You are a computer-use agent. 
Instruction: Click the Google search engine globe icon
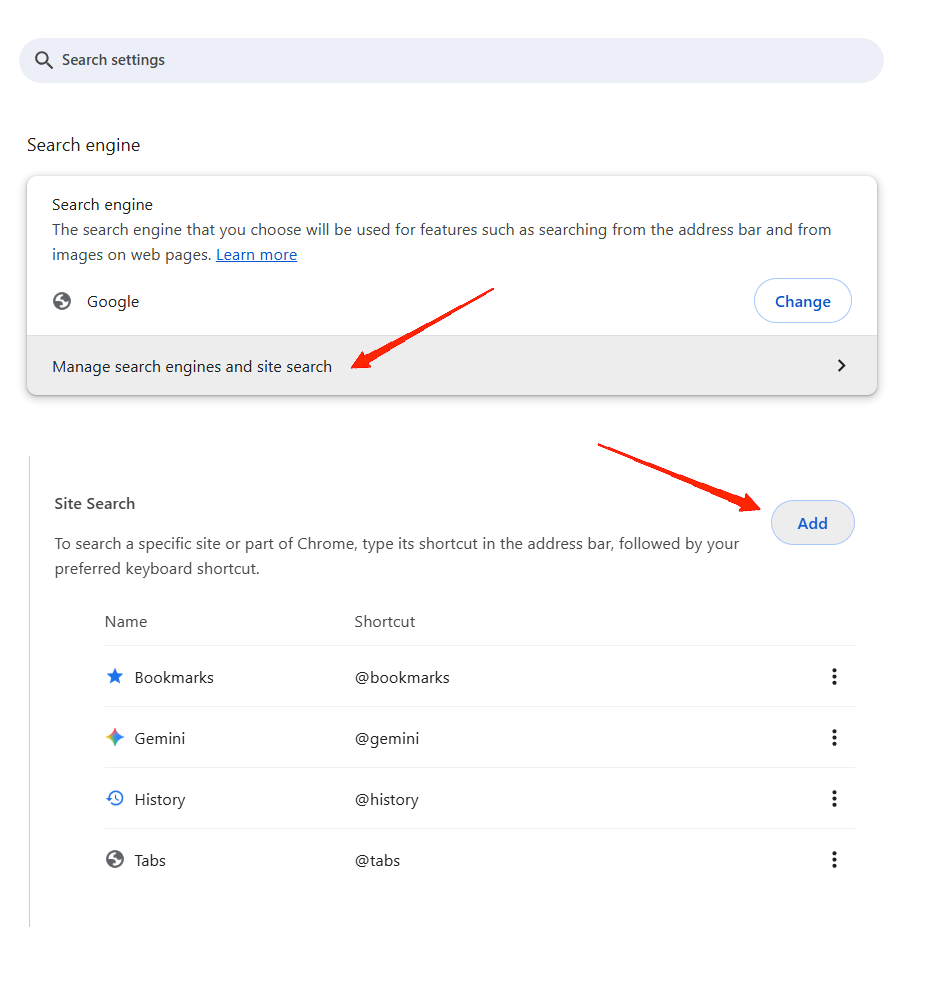[62, 301]
